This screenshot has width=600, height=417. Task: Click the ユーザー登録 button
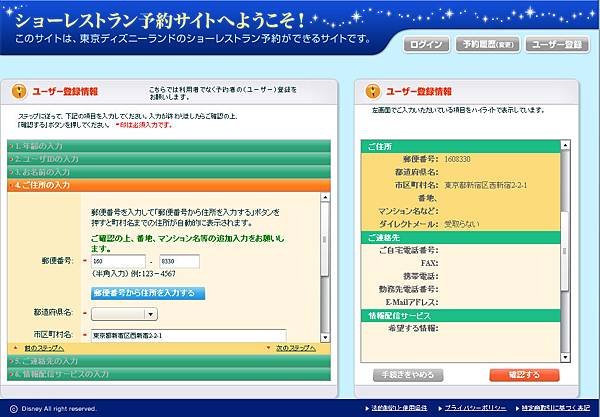click(x=558, y=44)
